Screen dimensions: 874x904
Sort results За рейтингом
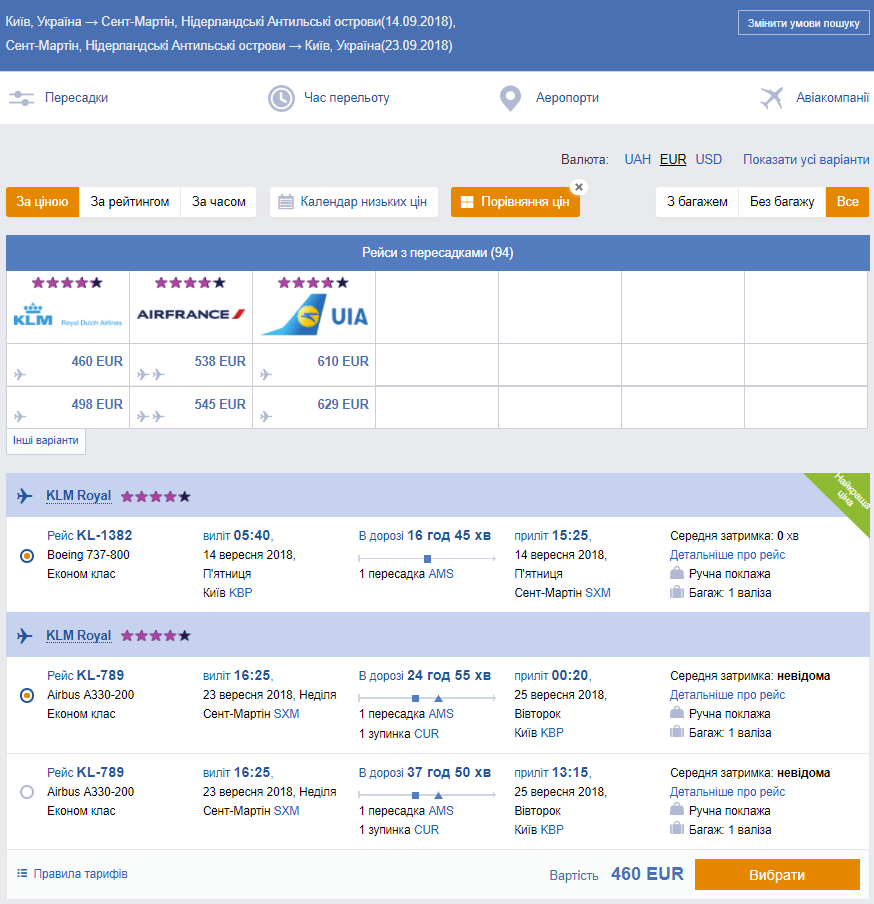tap(130, 202)
